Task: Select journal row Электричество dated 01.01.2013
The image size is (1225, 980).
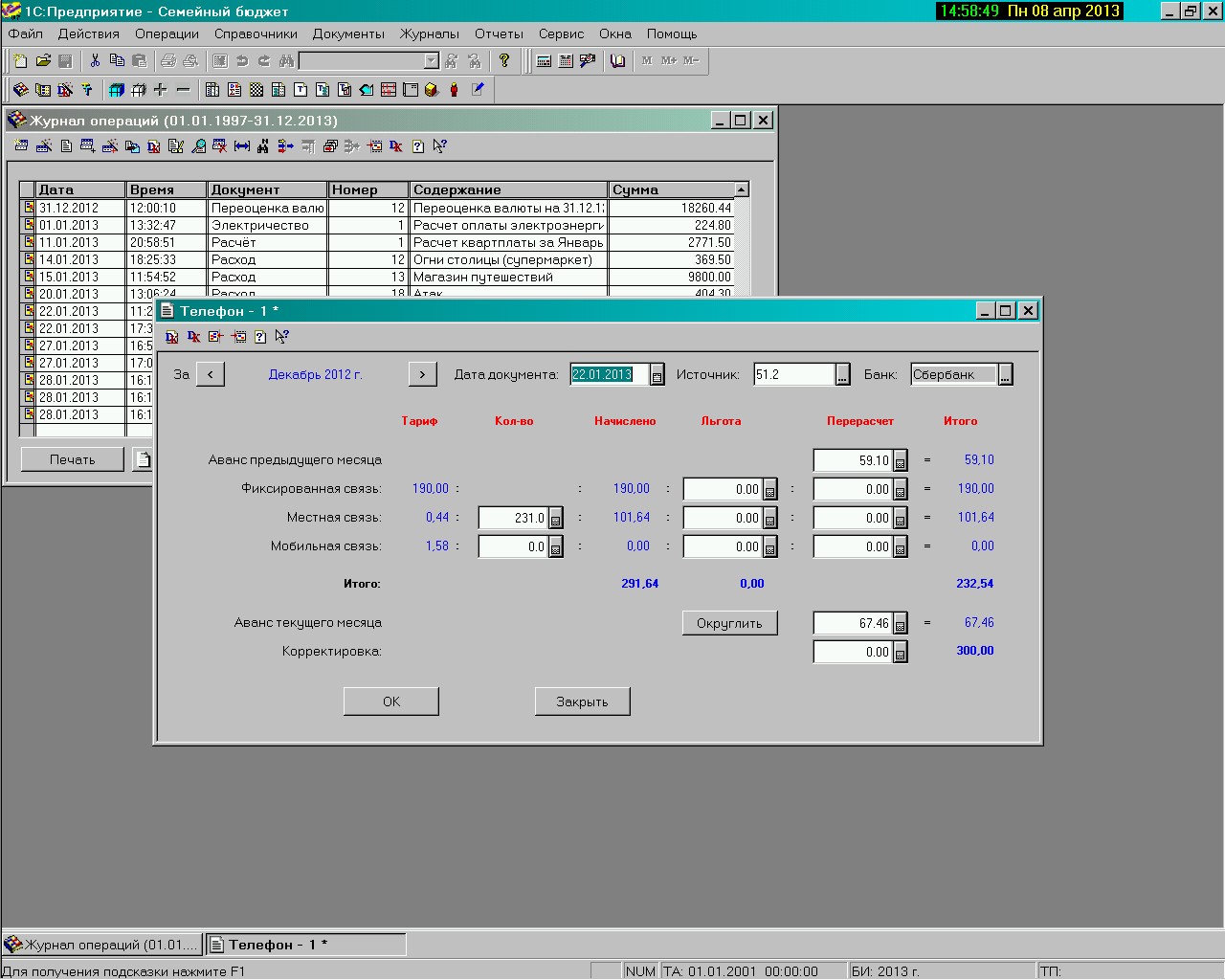Action: coord(377,225)
